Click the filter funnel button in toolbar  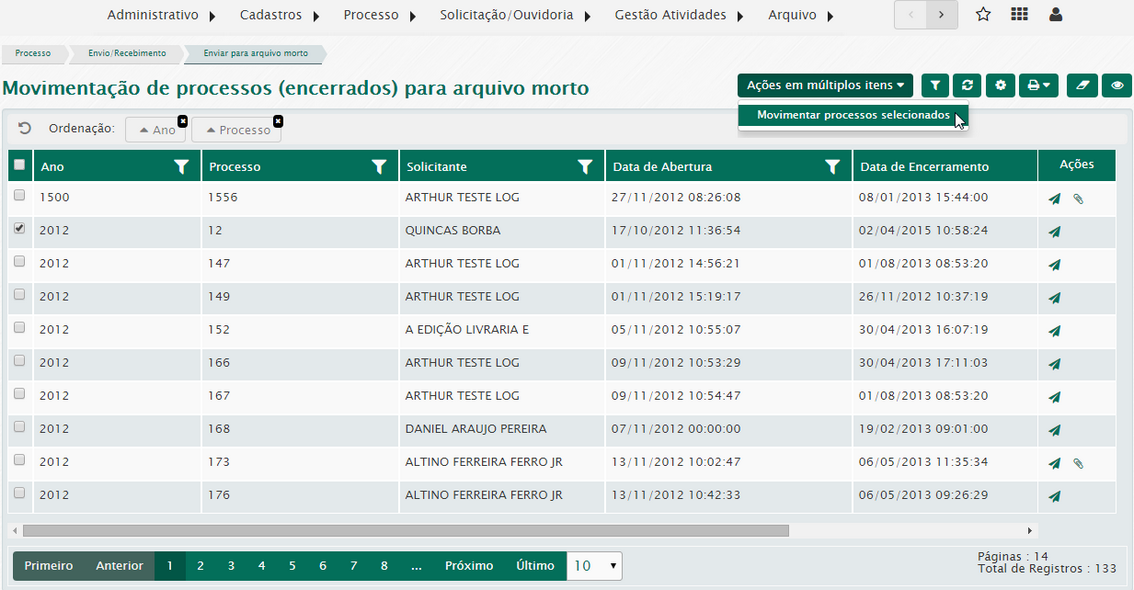click(x=935, y=86)
